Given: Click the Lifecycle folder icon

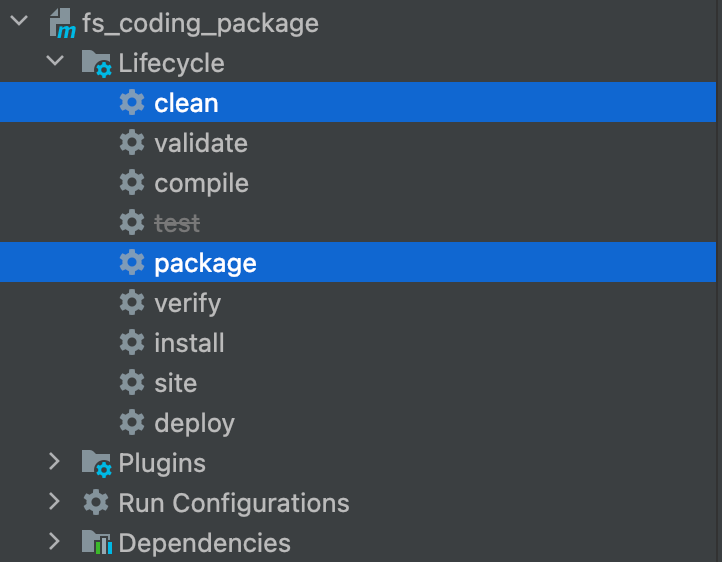Looking at the screenshot, I should pyautogui.click(x=96, y=64).
